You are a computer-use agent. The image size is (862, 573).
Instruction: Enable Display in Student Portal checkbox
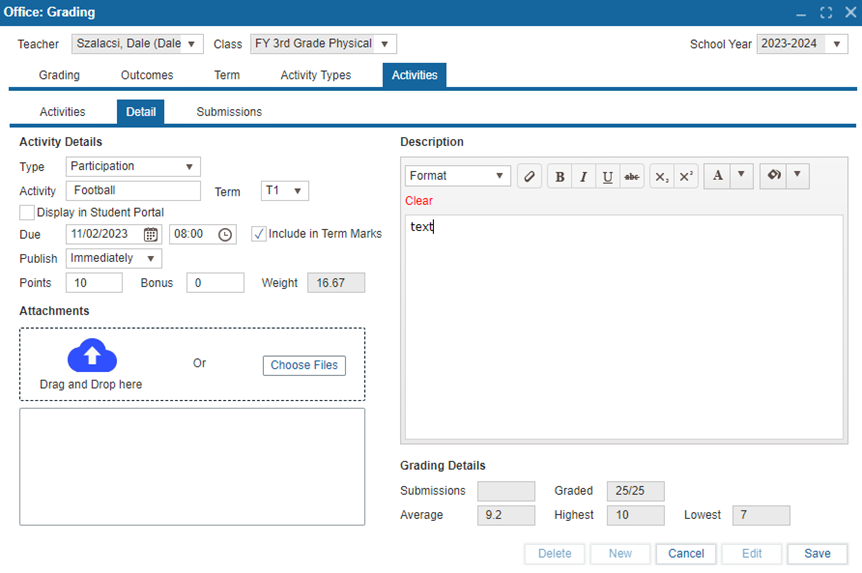tap(27, 212)
